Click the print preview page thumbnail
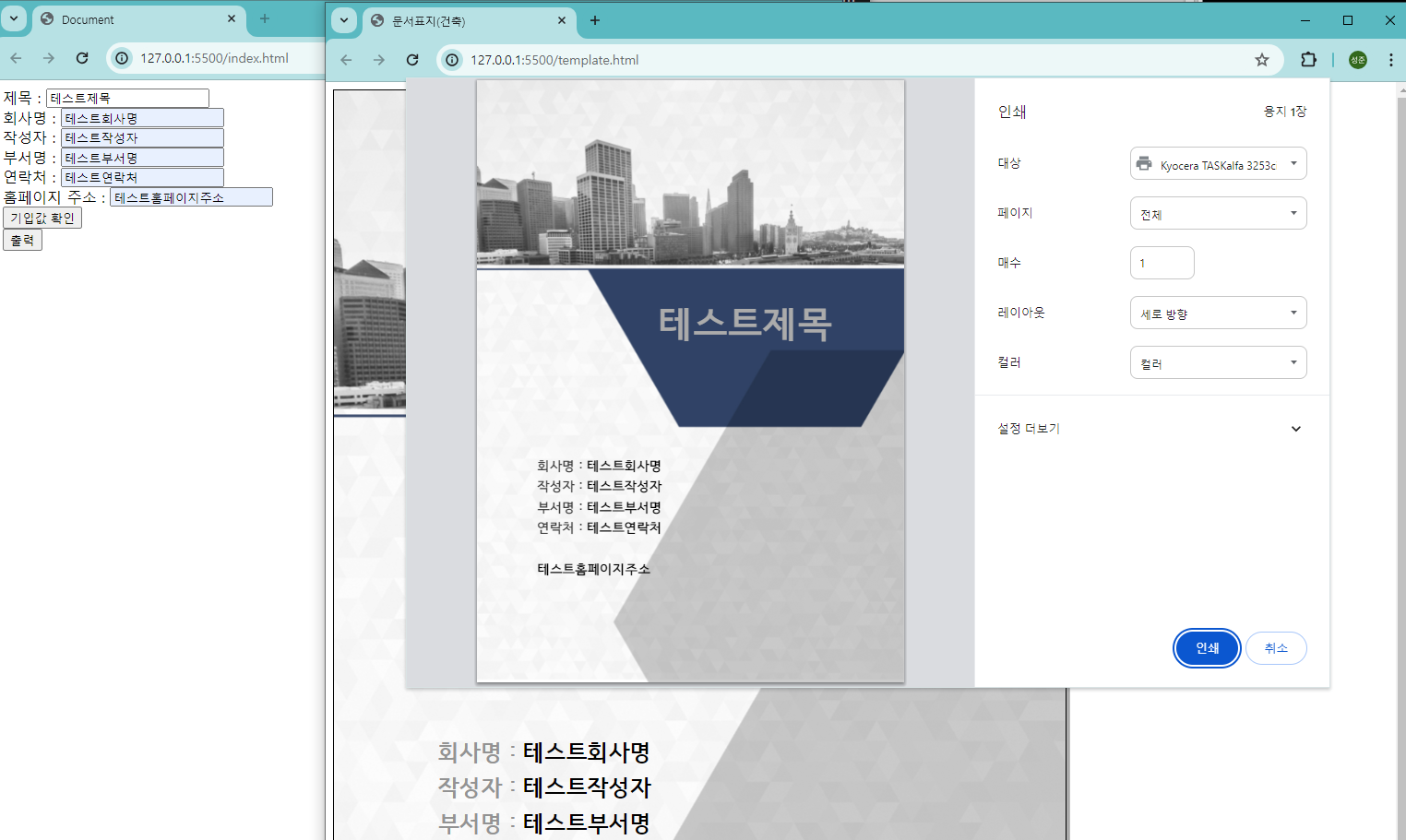The width and height of the screenshot is (1406, 840). point(690,381)
